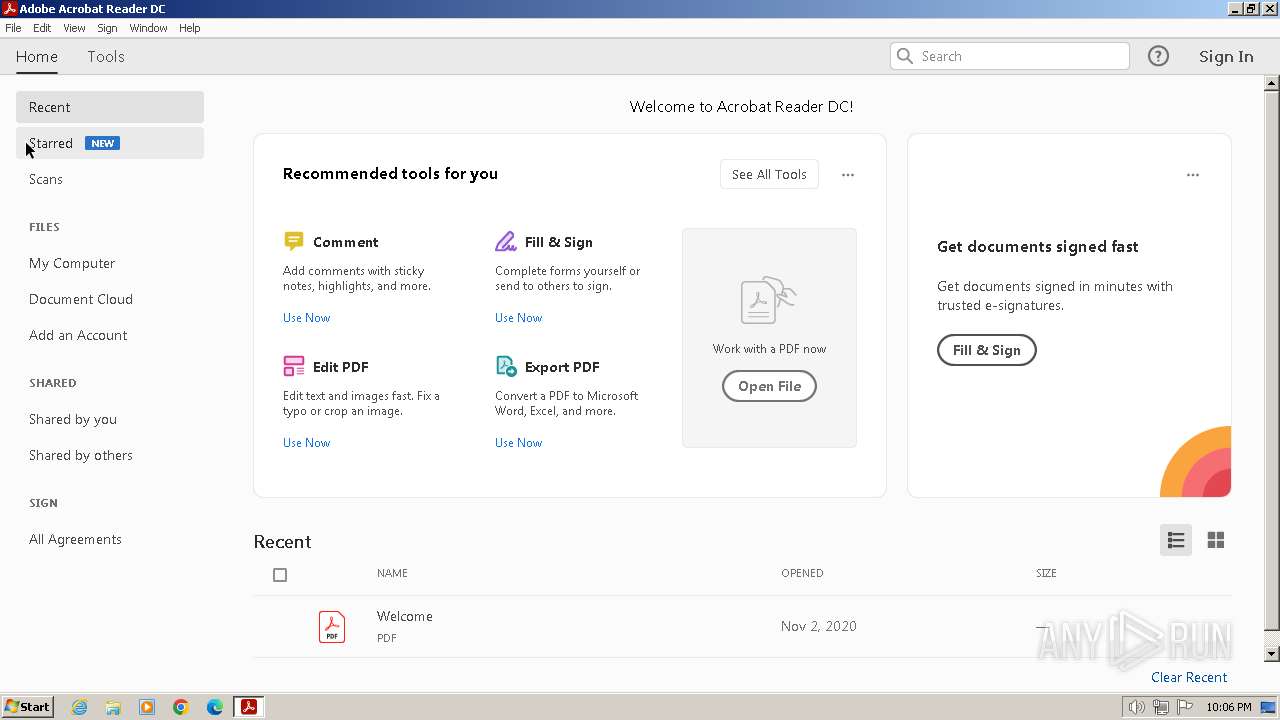Sort by the OPENED column header
The width and height of the screenshot is (1280, 720).
click(802, 573)
